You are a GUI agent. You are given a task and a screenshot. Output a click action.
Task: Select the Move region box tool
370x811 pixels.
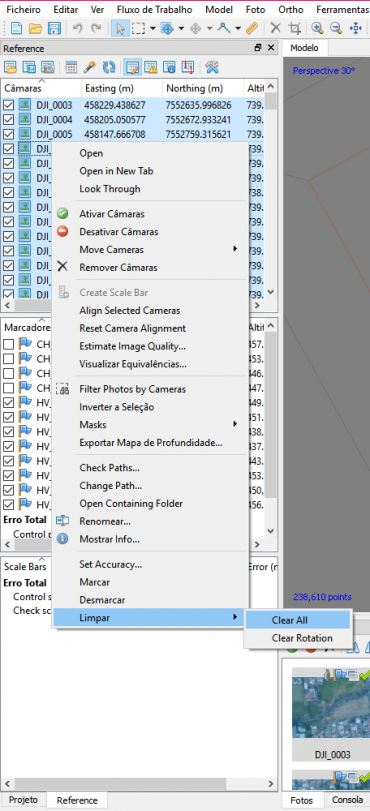click(x=167, y=29)
